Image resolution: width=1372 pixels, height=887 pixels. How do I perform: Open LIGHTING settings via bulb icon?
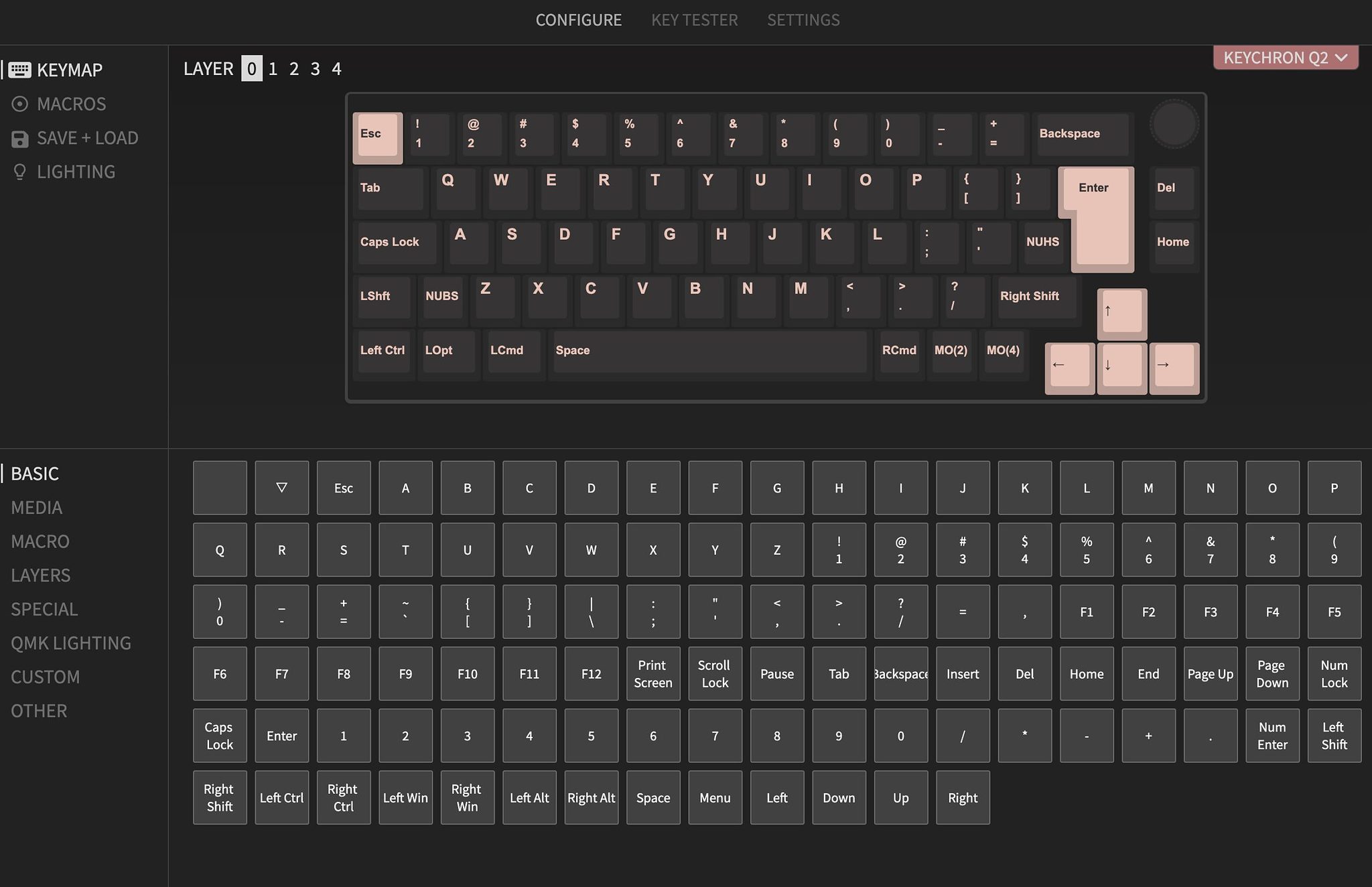[x=19, y=172]
